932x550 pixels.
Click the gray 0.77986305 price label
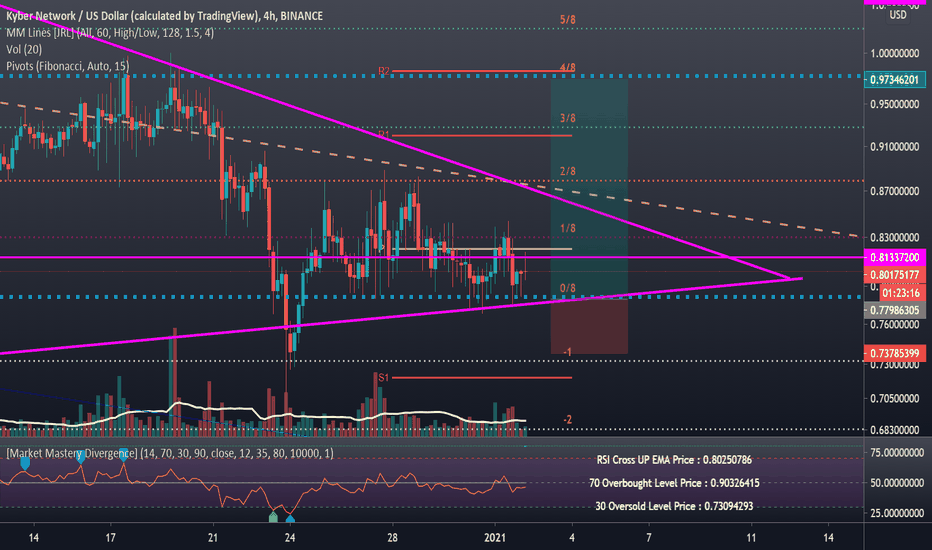pyautogui.click(x=895, y=310)
